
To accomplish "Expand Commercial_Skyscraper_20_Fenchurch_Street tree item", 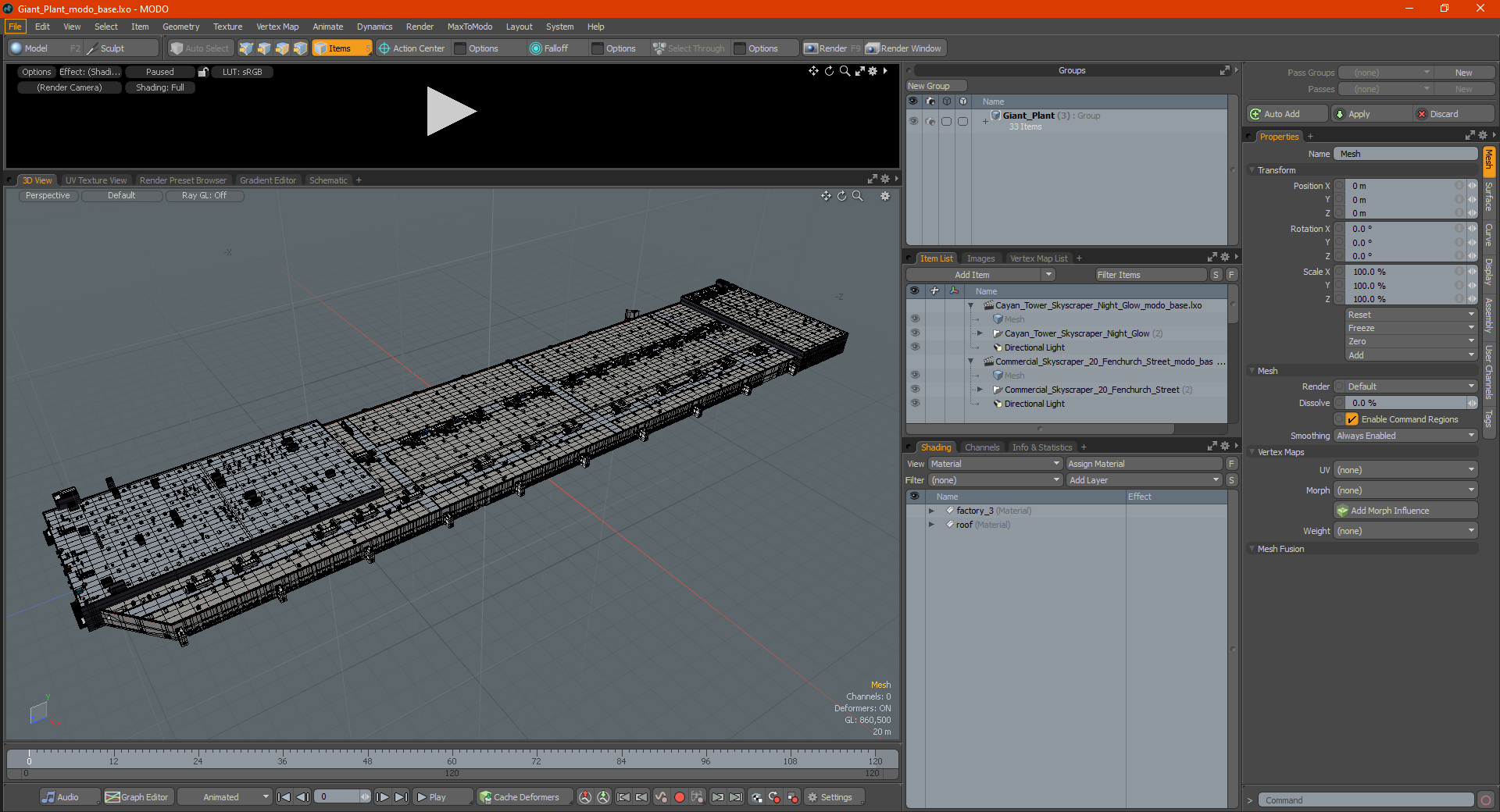I will (980, 390).
